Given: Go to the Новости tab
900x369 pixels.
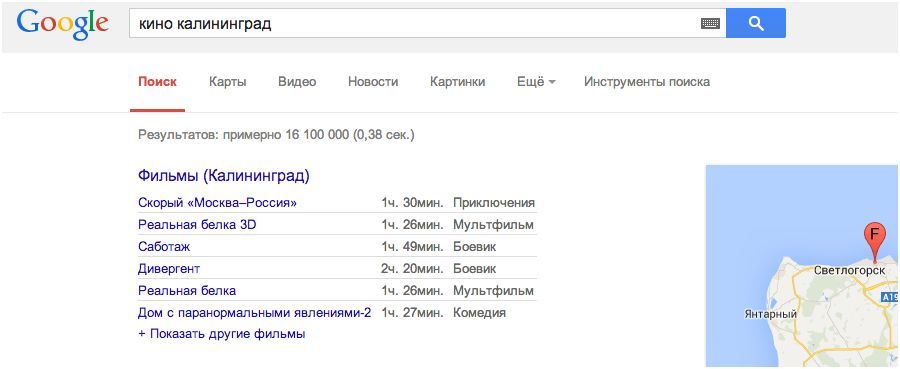Looking at the screenshot, I should [x=373, y=81].
